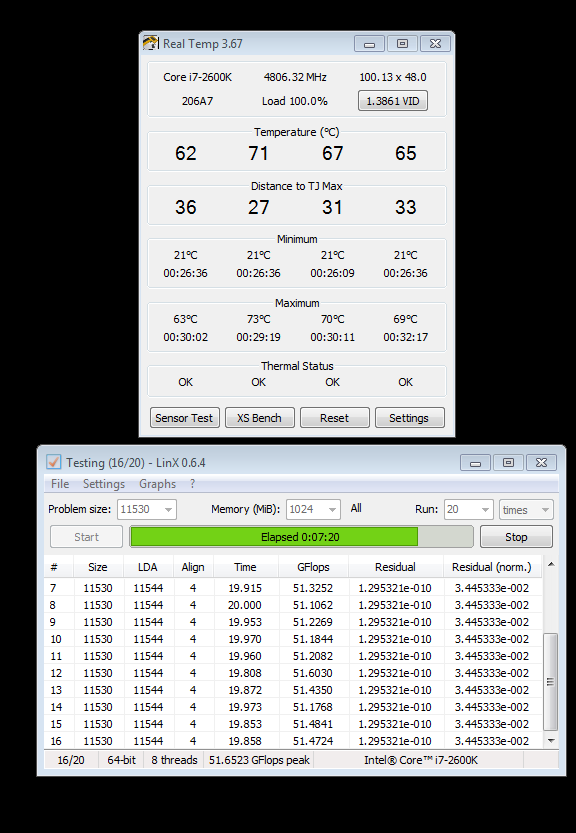This screenshot has width=576, height=833.
Task: Click the Load 100.0% reading
Action: tap(295, 101)
